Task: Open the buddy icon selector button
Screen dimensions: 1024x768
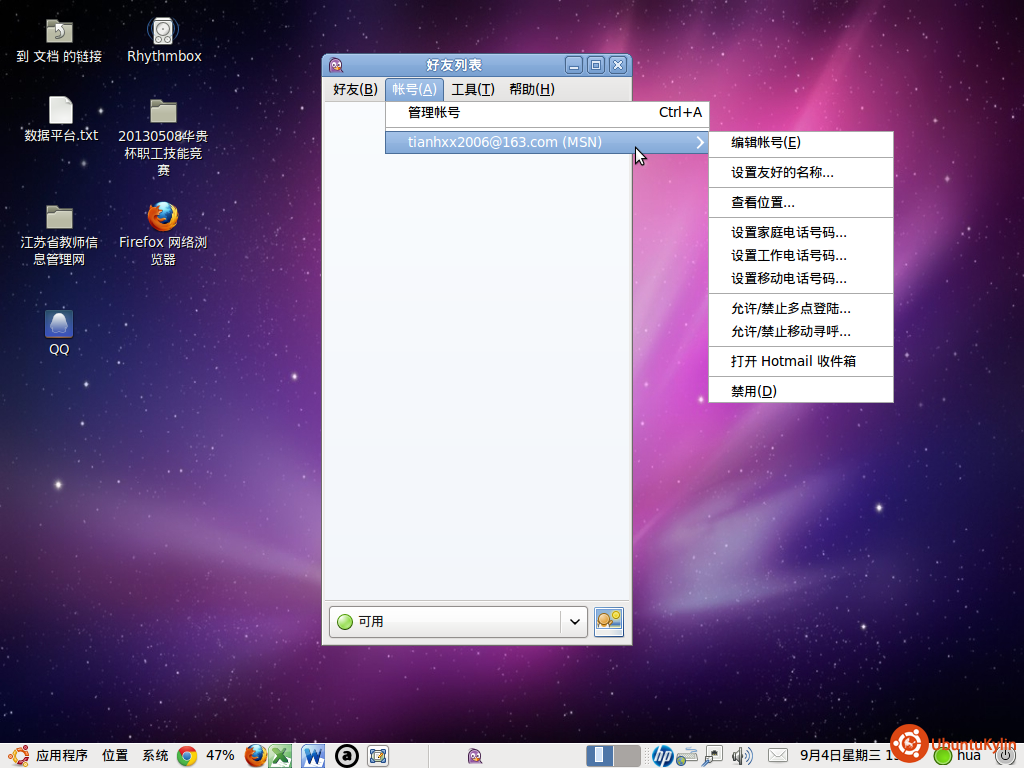Action: coord(609,621)
